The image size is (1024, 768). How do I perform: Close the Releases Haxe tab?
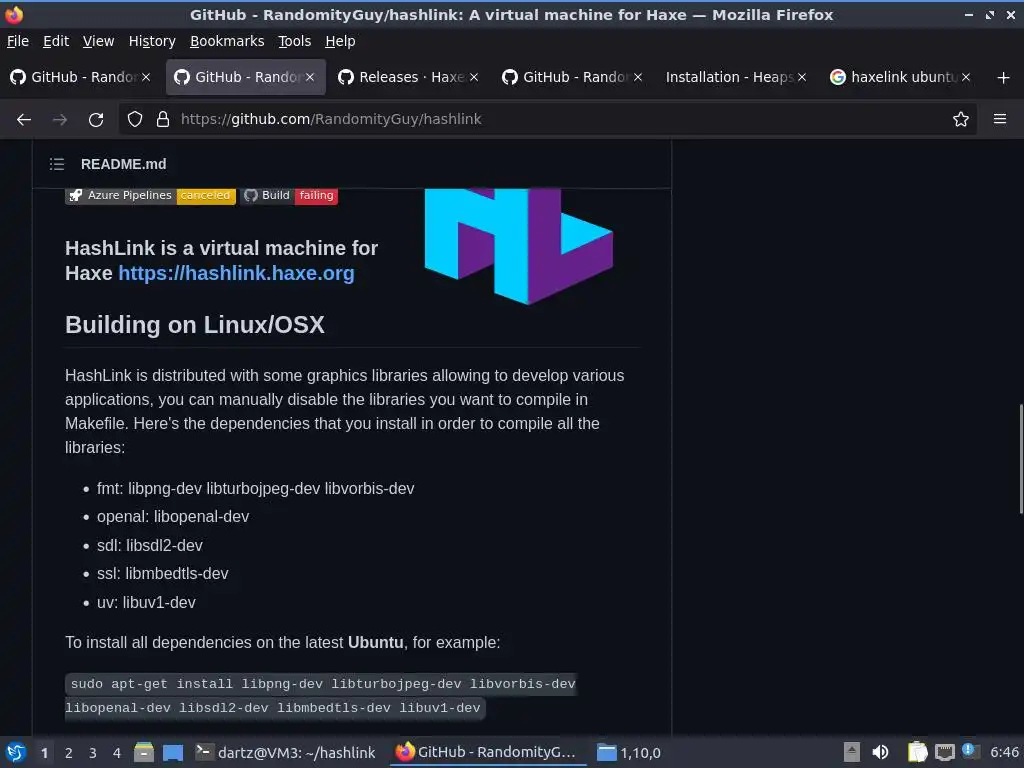(474, 77)
